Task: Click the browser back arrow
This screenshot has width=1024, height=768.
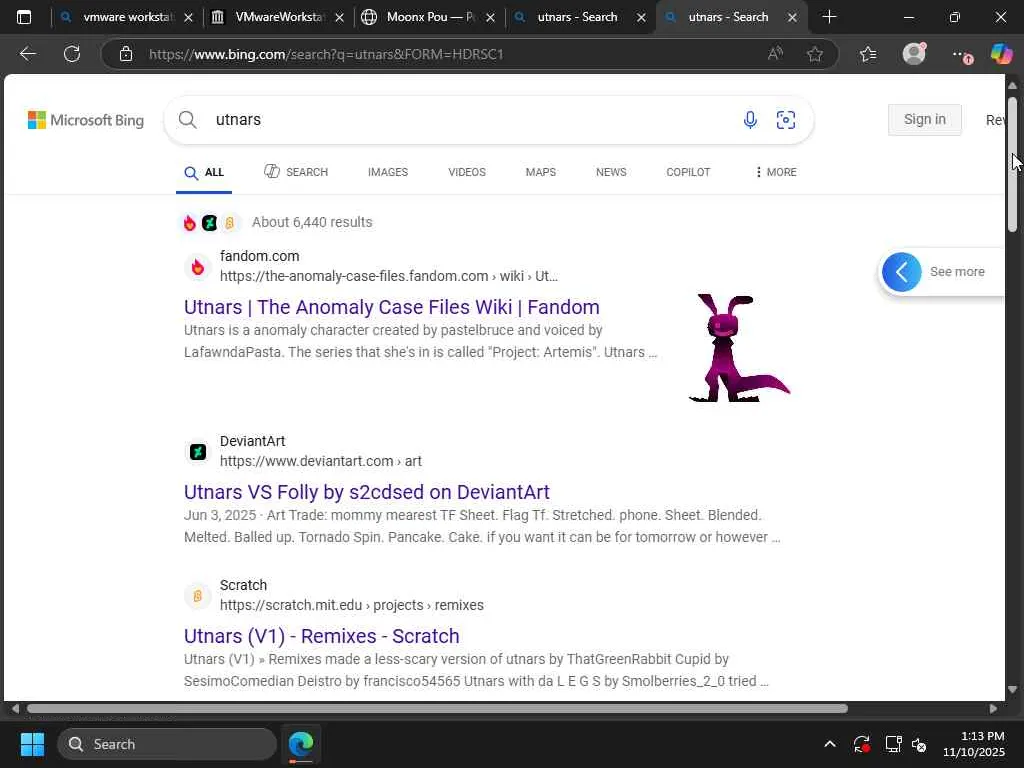Action: (27, 54)
